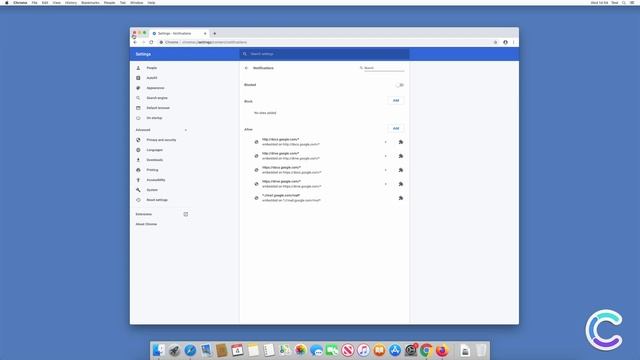The width and height of the screenshot is (640, 360).
Task: Click extension icon for http://drive.google.com entry
Action: (401, 156)
